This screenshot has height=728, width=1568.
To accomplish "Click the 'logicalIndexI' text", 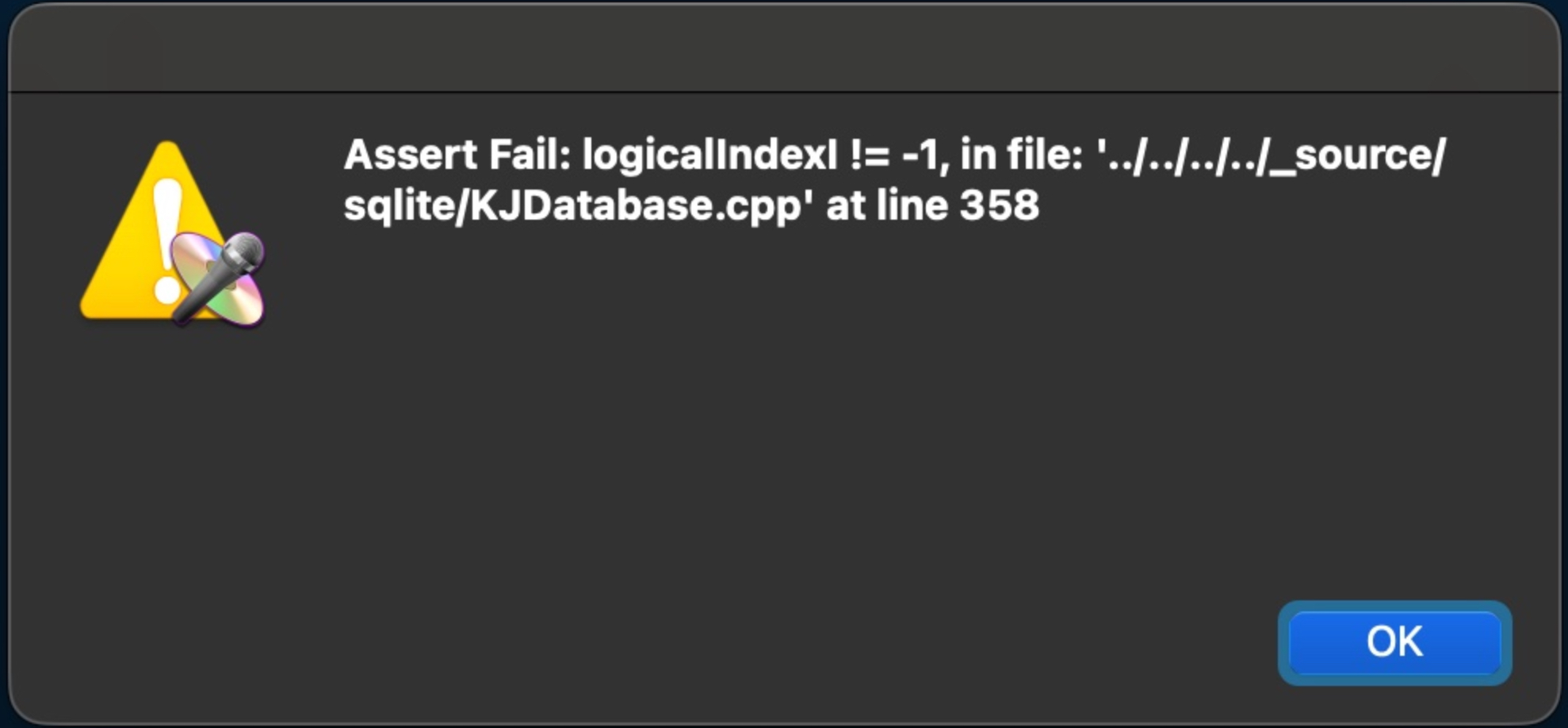I will [709, 155].
